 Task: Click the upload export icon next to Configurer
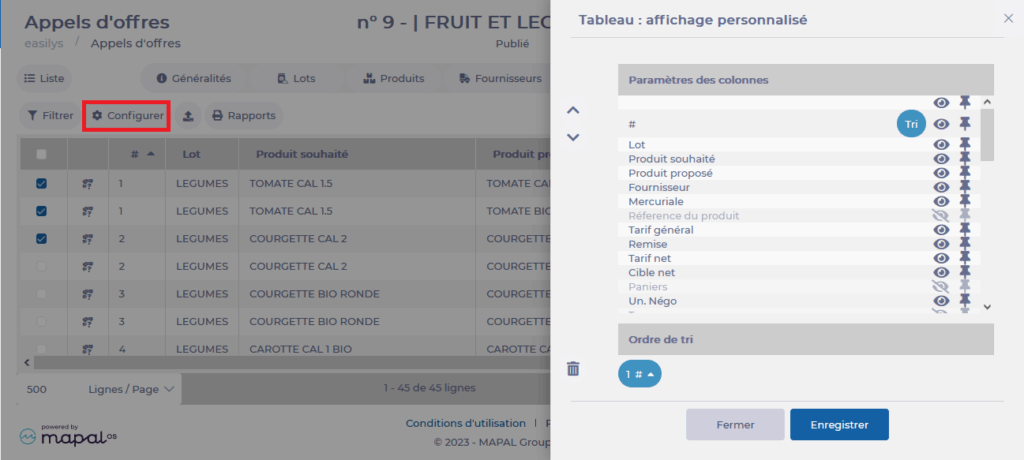(188, 116)
